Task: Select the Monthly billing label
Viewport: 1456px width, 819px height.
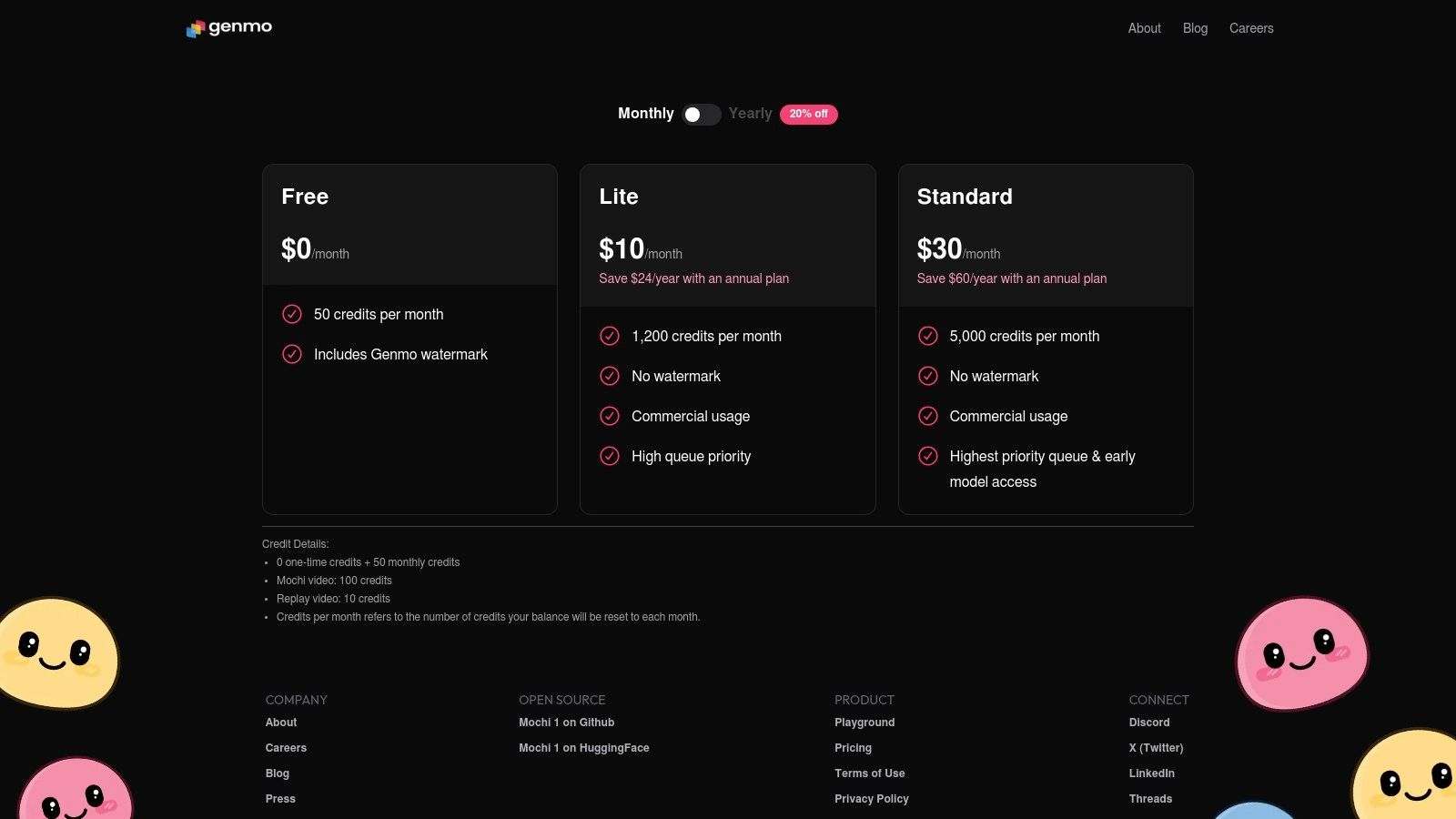Action: coord(645,114)
